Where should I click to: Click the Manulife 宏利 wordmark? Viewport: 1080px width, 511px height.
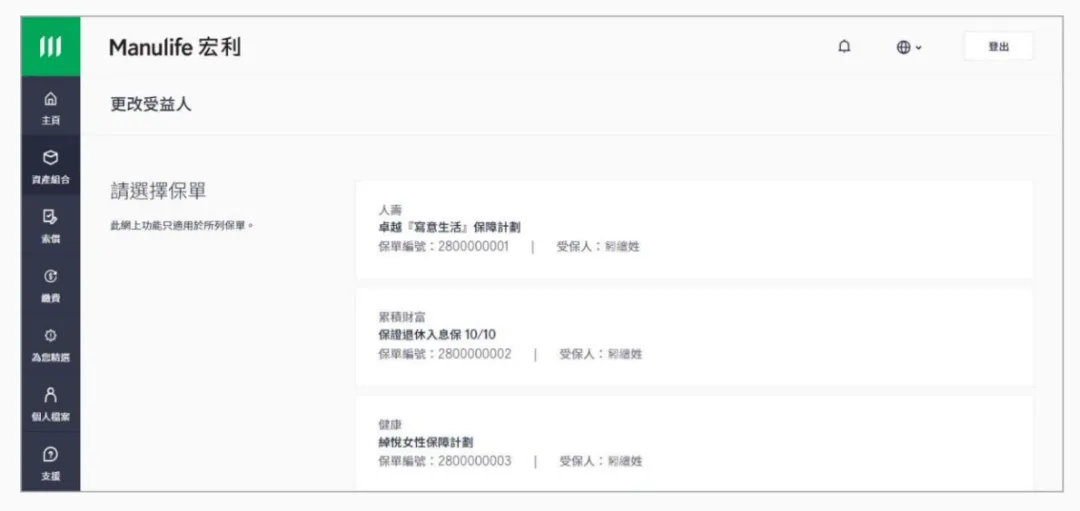point(175,47)
